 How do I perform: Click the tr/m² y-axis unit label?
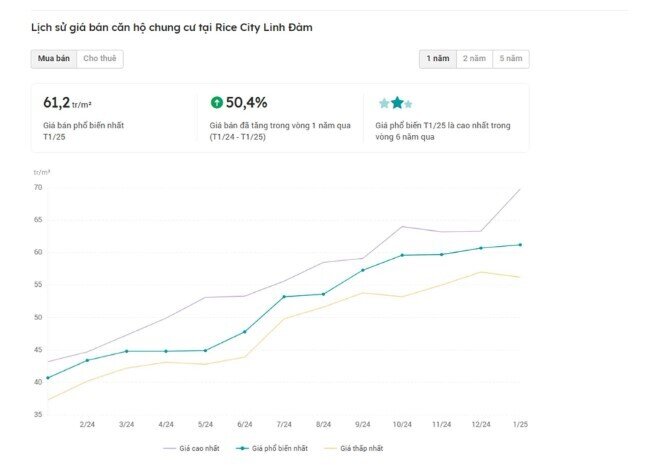(x=42, y=172)
